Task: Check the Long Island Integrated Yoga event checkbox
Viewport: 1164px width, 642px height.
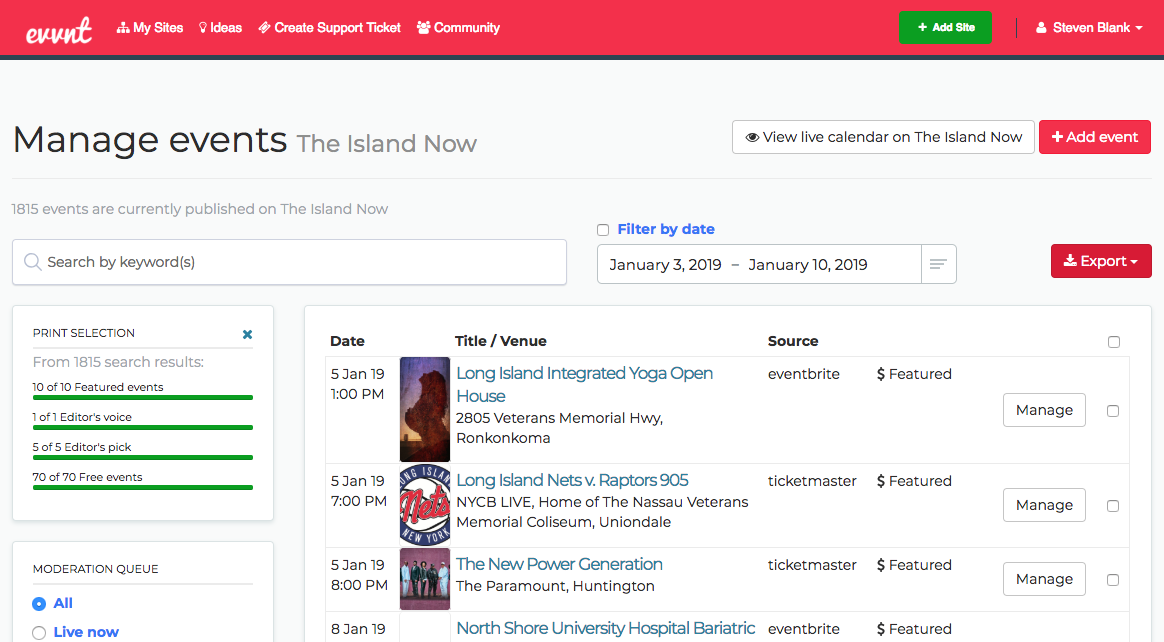Action: (x=1113, y=410)
